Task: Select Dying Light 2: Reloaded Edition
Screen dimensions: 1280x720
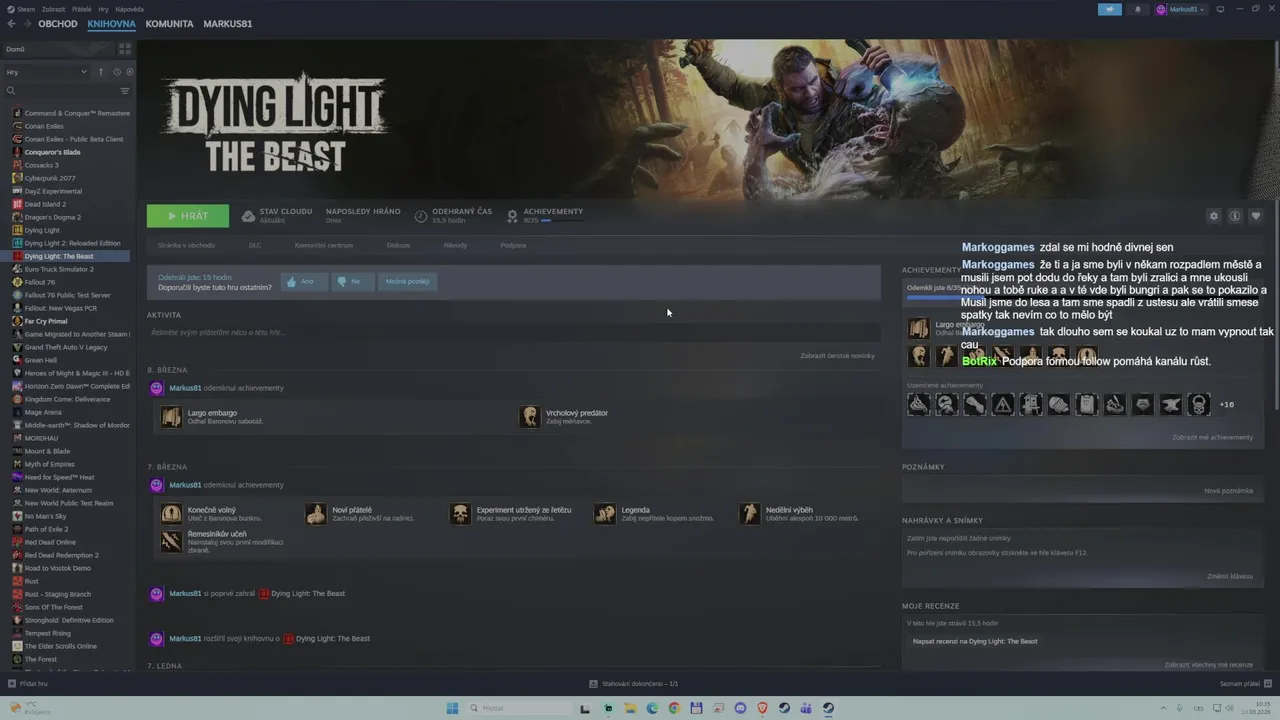Action: (x=72, y=243)
